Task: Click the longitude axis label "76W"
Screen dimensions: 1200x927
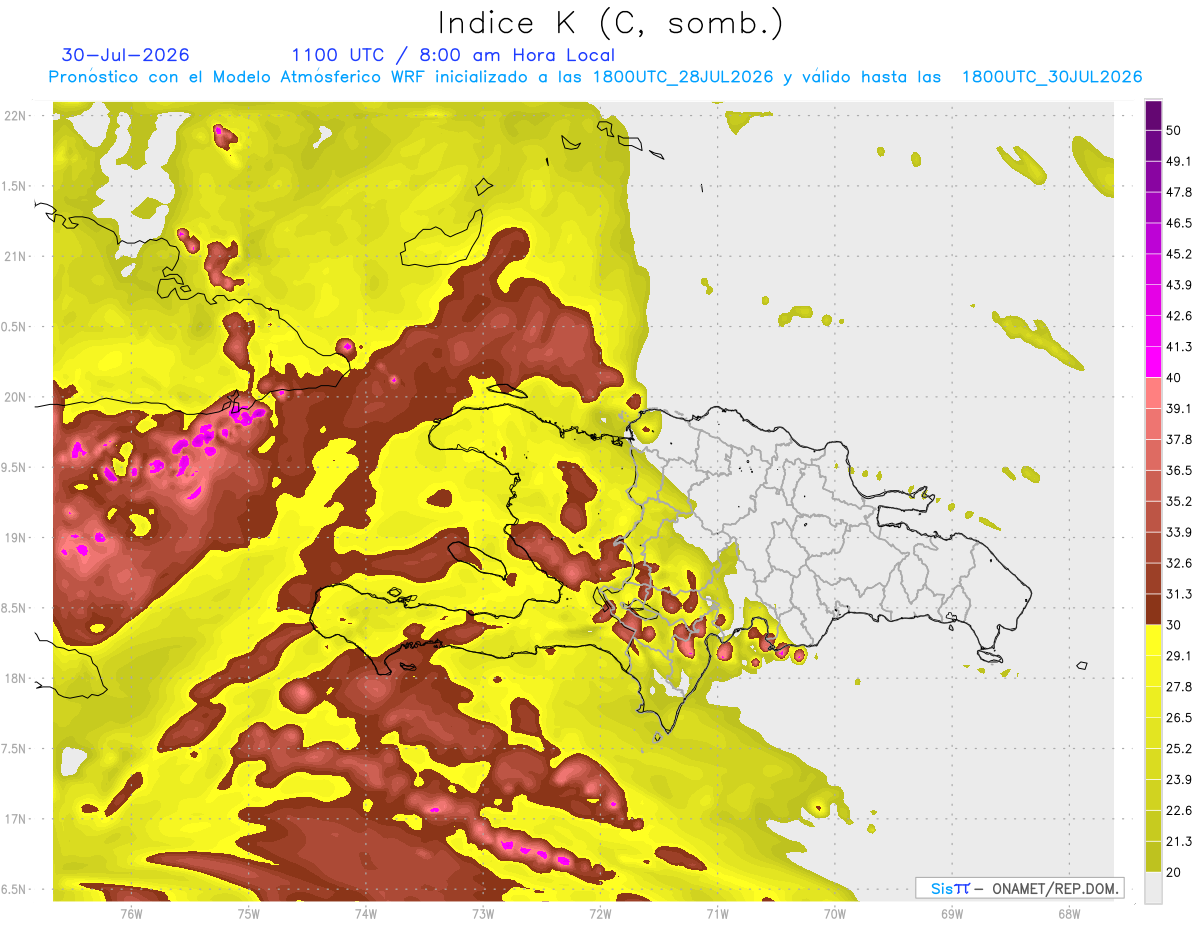Action: click(x=131, y=914)
